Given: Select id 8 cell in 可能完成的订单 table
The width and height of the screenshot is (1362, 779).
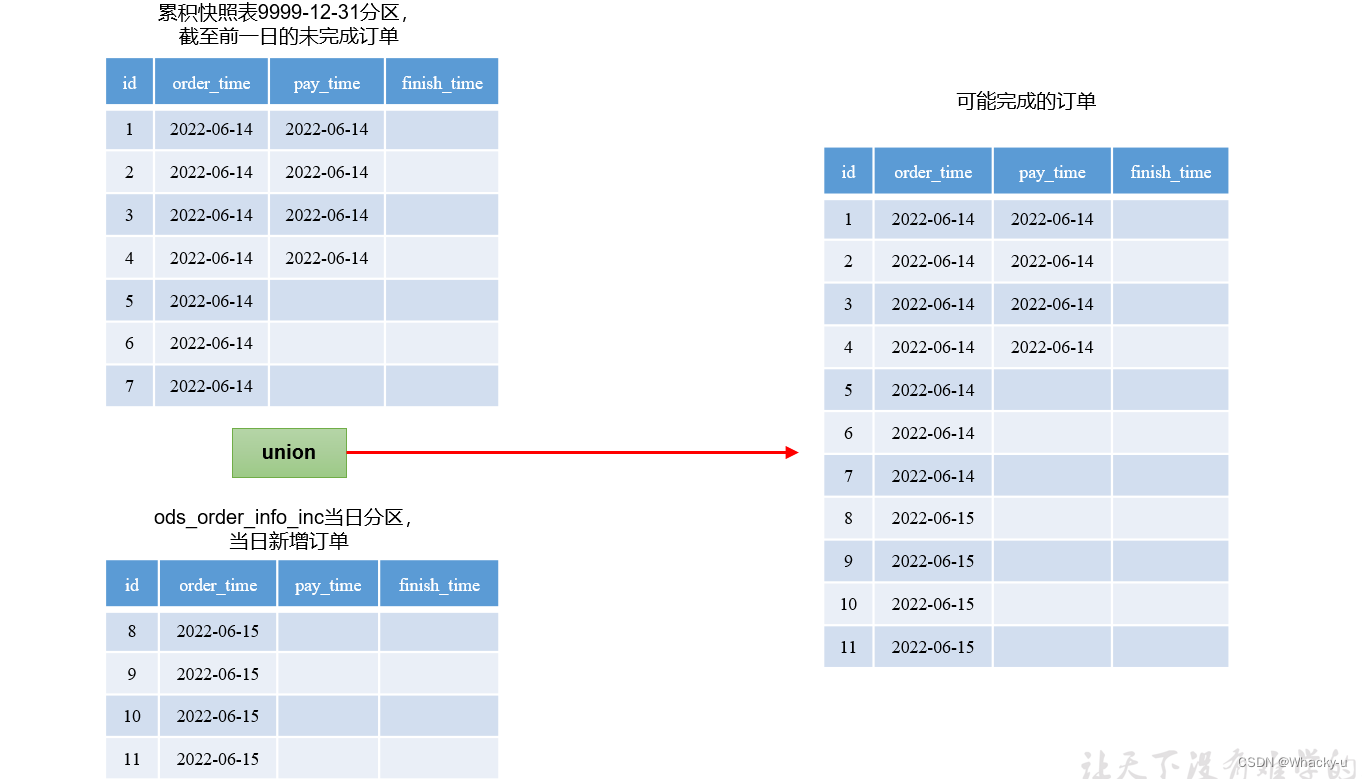Looking at the screenshot, I should (x=848, y=518).
